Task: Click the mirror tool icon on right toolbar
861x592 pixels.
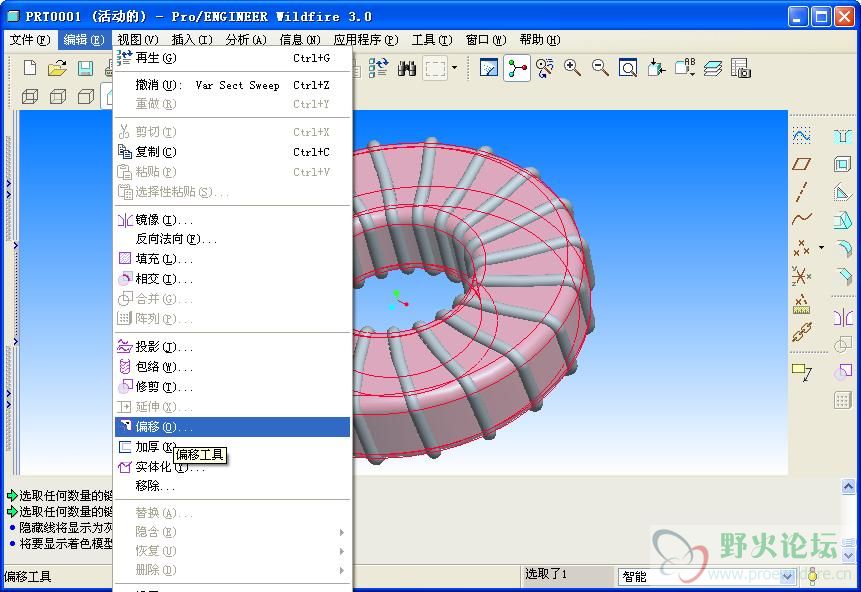Action: point(842,317)
